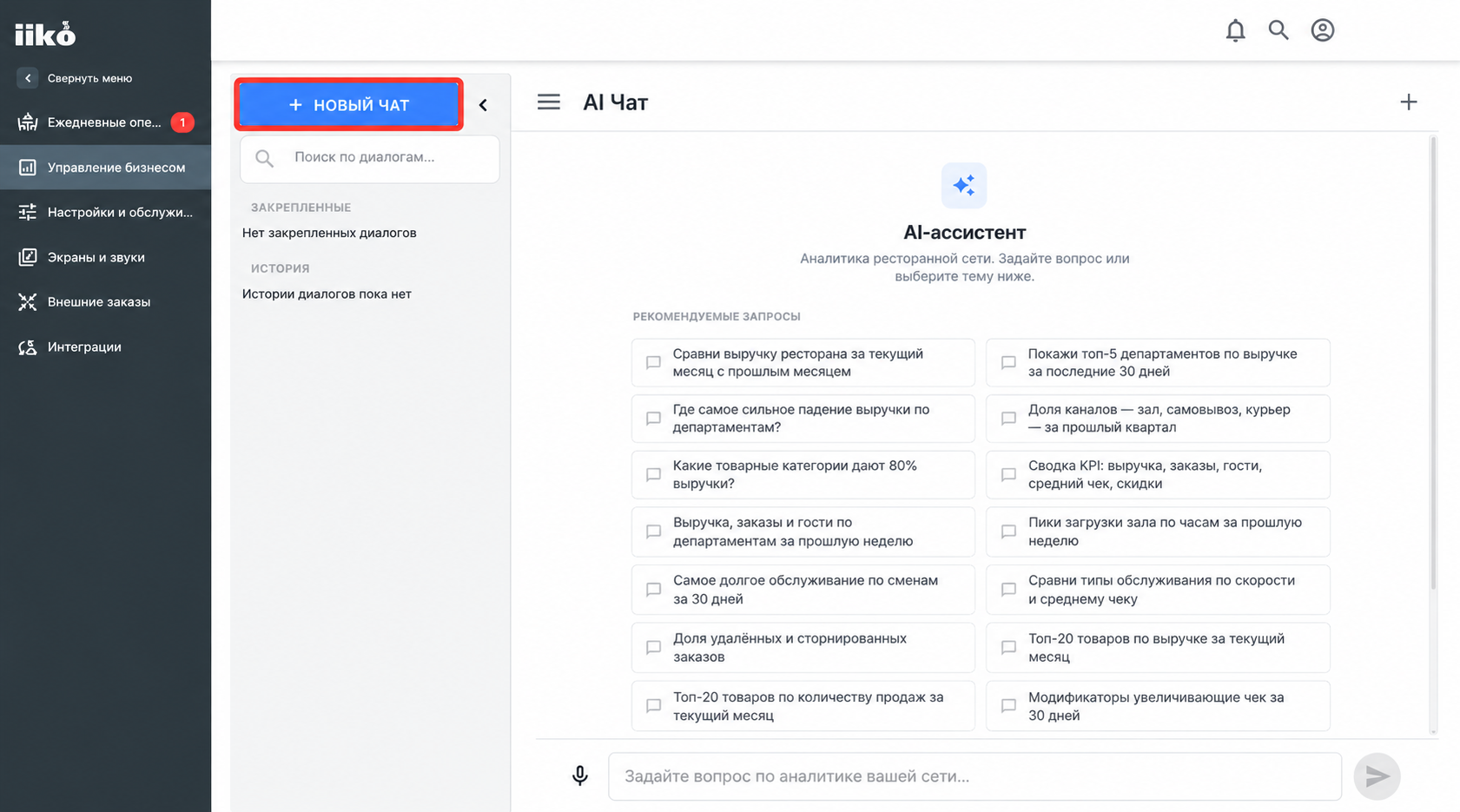The height and width of the screenshot is (812, 1460).
Task: Choose Сравни типы обслуживания по скорости
Action: click(x=1158, y=590)
